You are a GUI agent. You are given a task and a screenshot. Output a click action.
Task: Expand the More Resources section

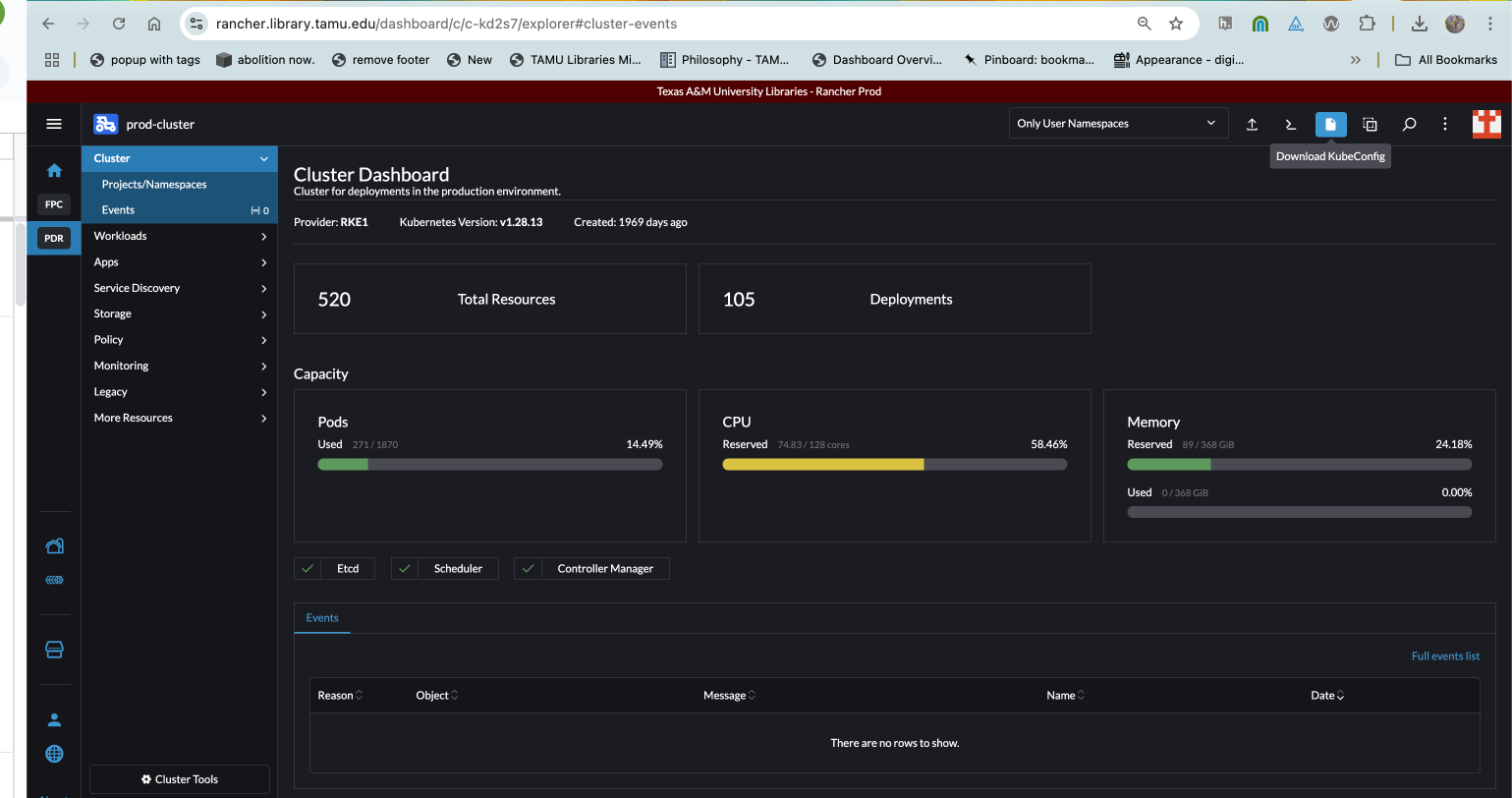tap(263, 418)
